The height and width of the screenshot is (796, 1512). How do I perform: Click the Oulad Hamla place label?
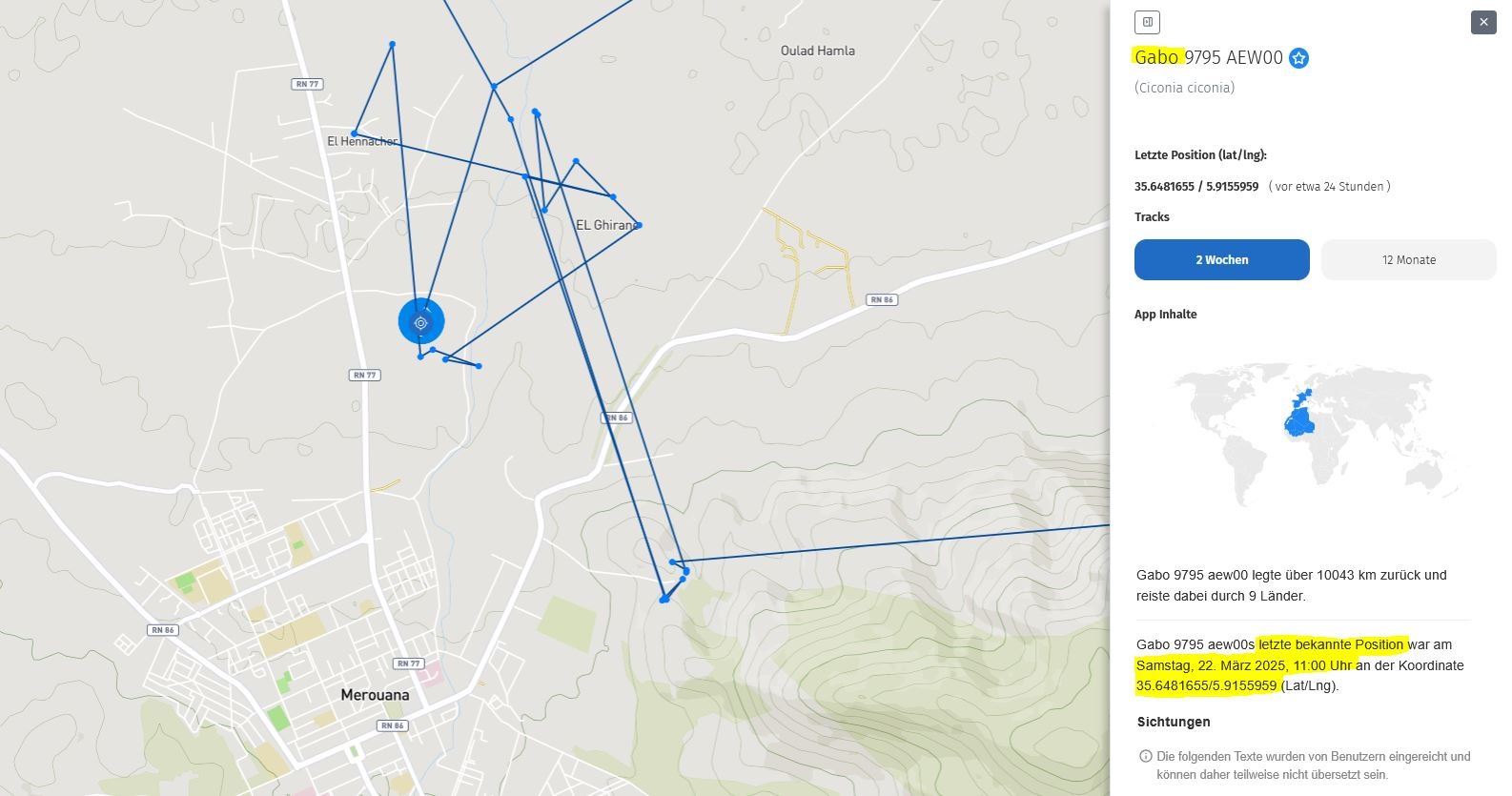click(x=817, y=51)
